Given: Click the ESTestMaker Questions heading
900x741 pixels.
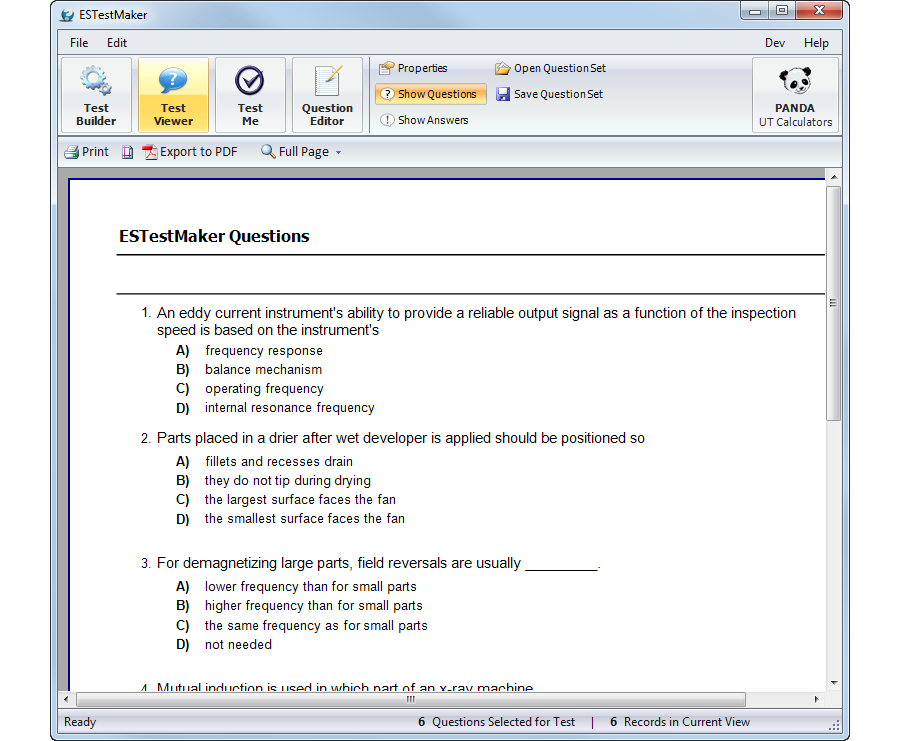Looking at the screenshot, I should 214,236.
